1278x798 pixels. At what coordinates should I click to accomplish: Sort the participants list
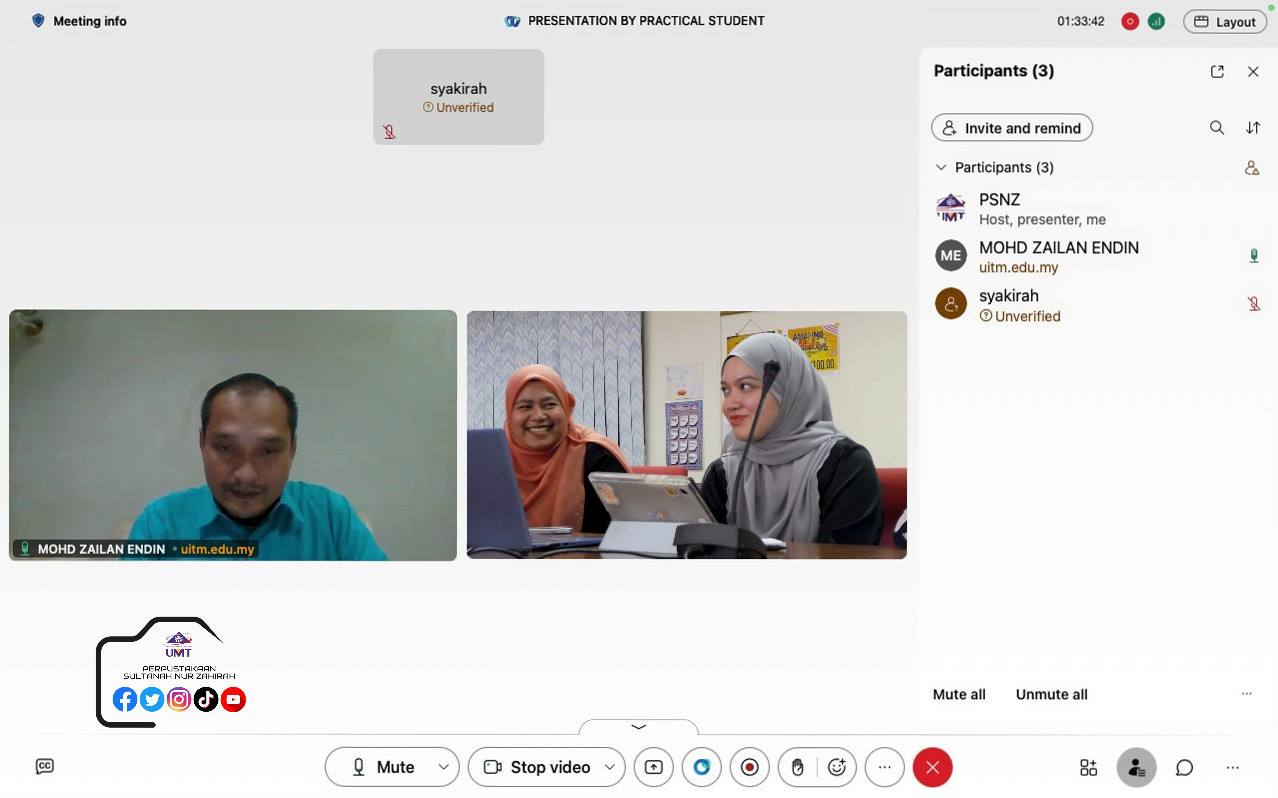pos(1253,128)
